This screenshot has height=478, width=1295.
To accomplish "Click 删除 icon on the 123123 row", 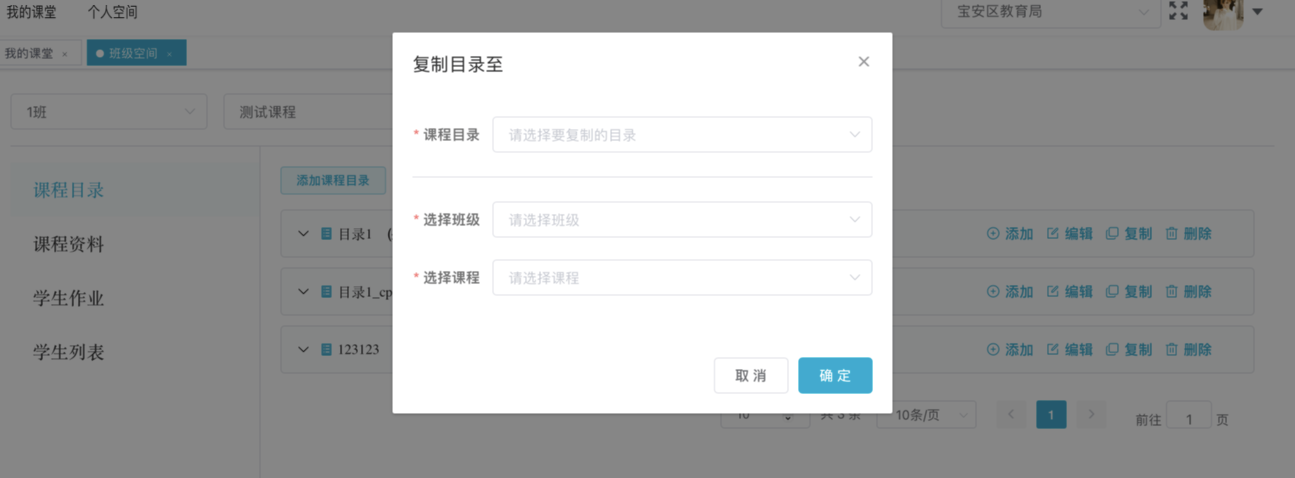I will (1188, 350).
